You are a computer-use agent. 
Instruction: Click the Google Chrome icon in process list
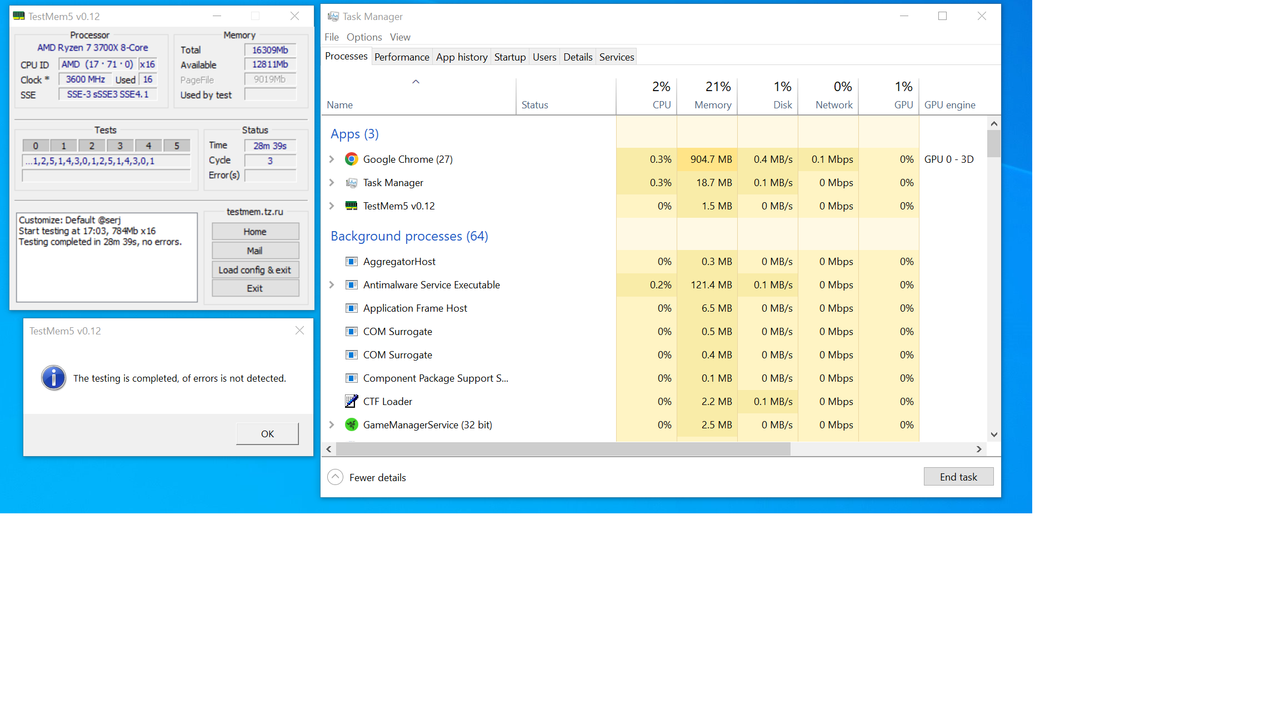click(351, 159)
